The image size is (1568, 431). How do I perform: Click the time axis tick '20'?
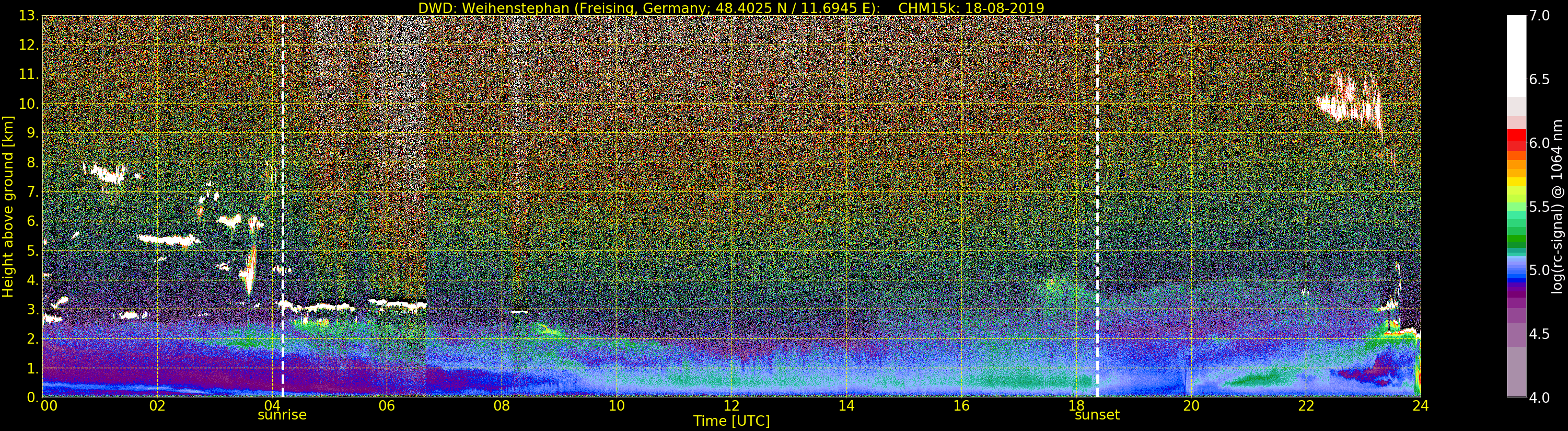click(1191, 405)
